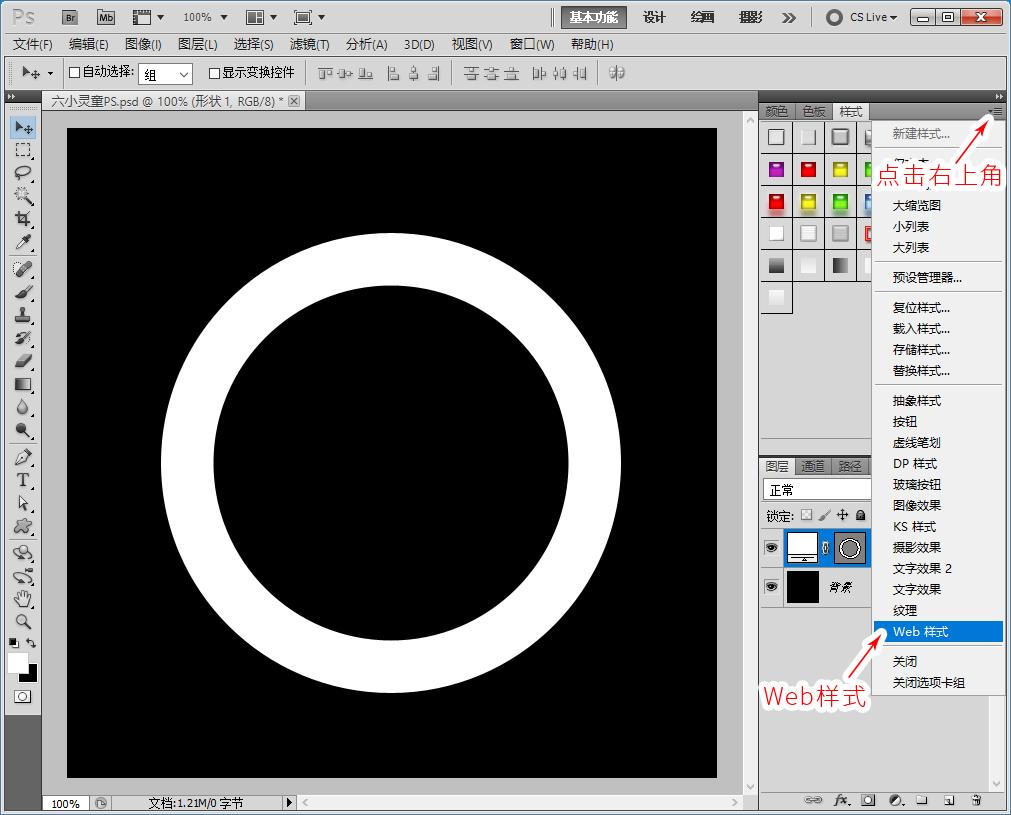Open the 组 auto-select dropdown

165,74
